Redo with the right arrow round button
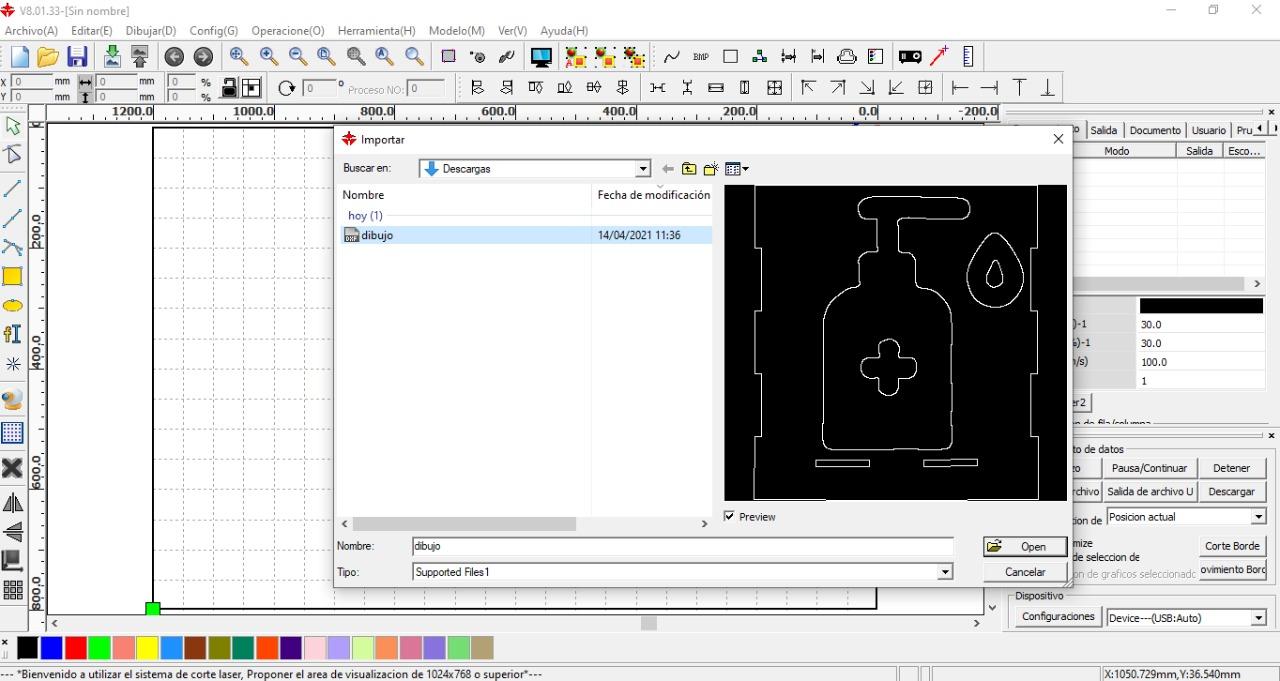The height and width of the screenshot is (681, 1280). (203, 57)
